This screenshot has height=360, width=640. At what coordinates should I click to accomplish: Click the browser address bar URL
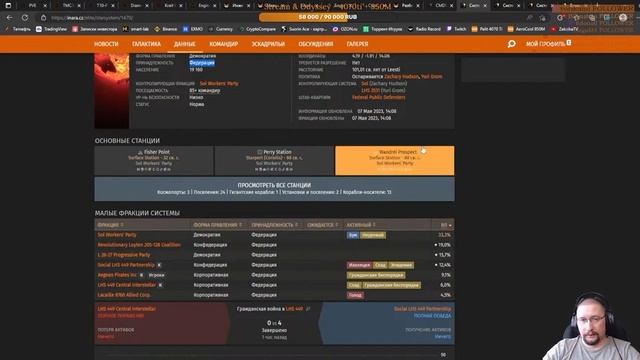click(93, 18)
